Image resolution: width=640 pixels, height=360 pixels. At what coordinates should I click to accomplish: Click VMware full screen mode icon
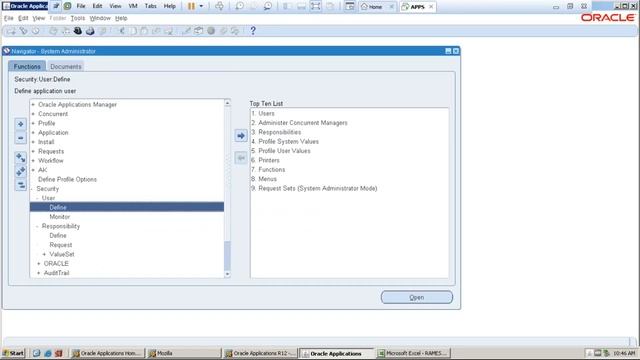click(316, 6)
